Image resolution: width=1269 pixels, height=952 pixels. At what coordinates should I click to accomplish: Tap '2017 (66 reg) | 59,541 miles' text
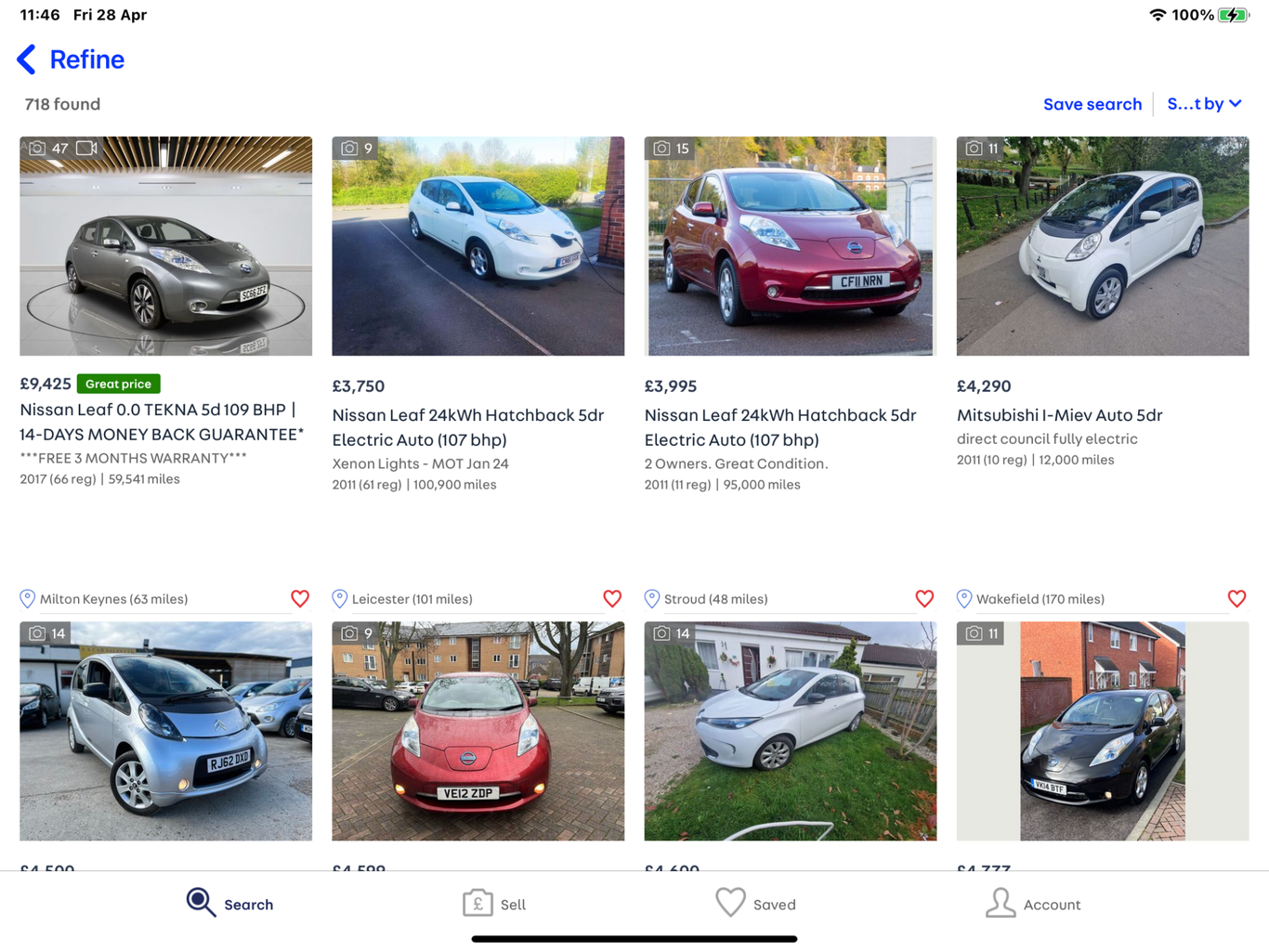tap(99, 479)
